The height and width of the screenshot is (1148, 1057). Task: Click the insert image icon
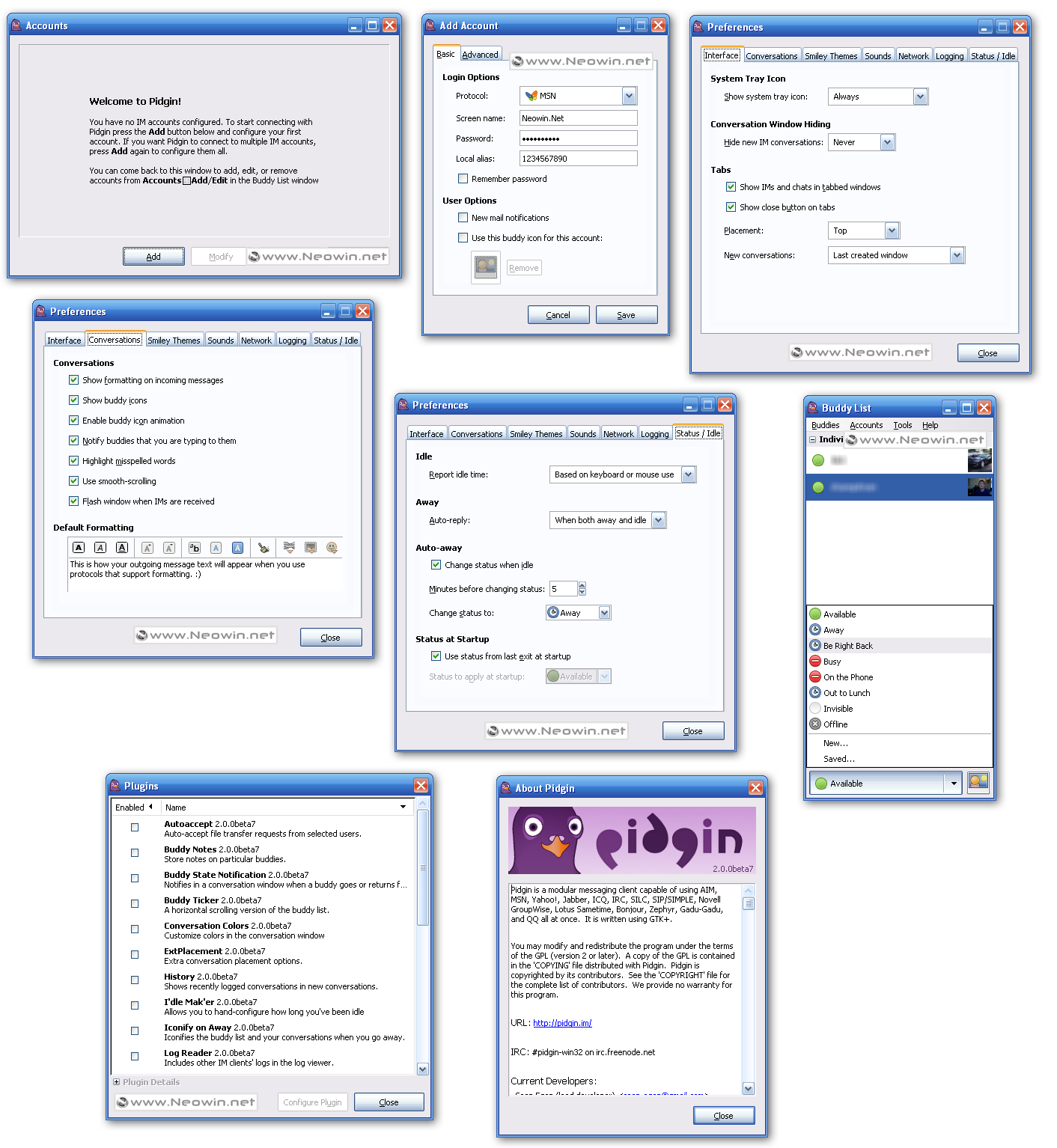pos(311,548)
